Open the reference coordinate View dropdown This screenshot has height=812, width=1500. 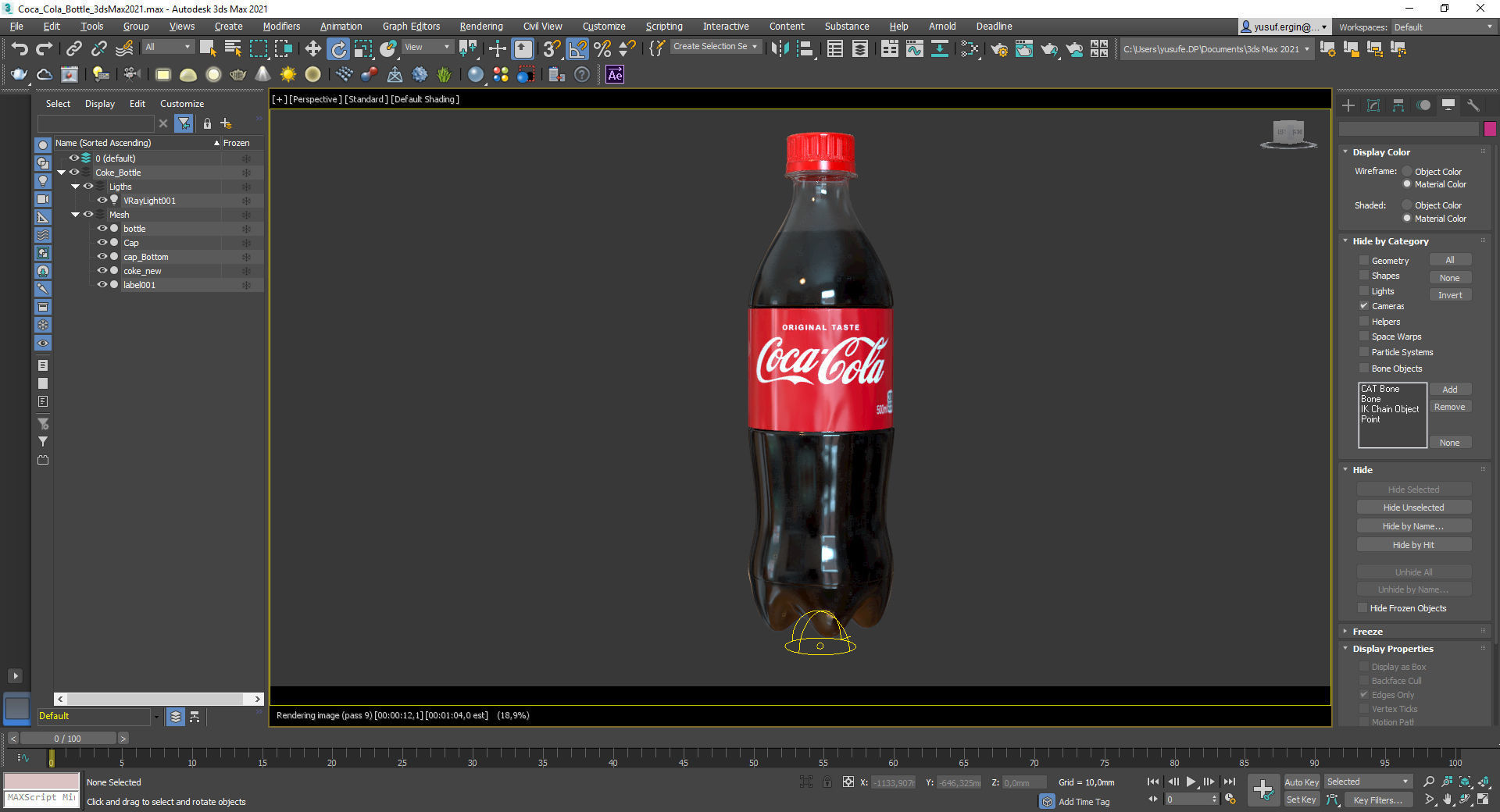coord(427,47)
